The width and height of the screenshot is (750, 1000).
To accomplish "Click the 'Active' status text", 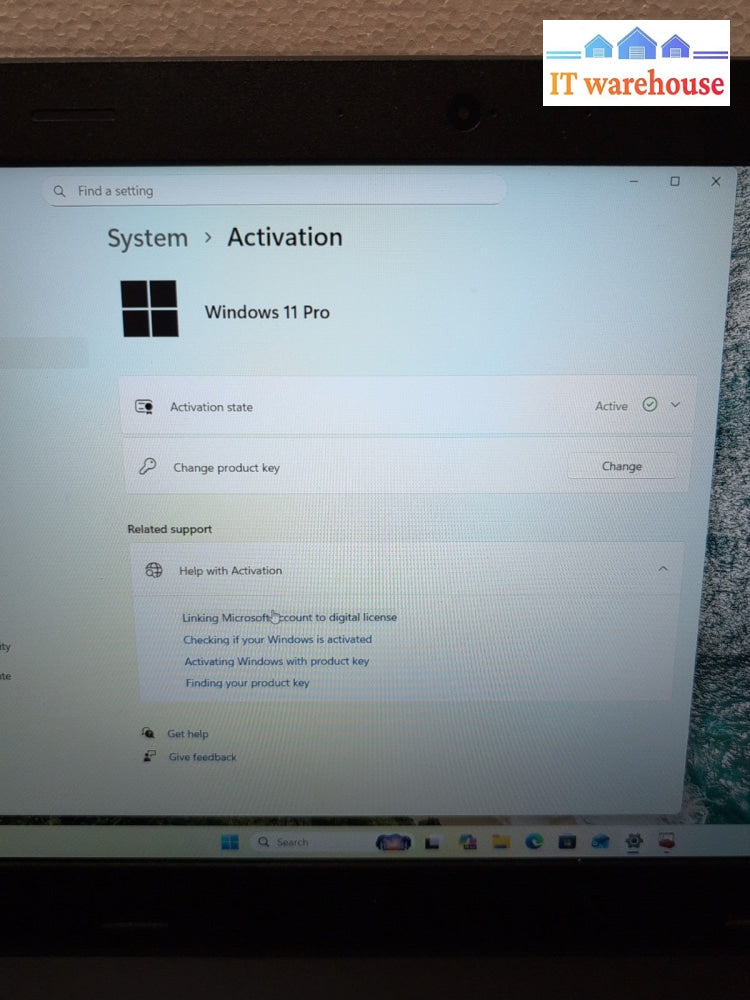I will pyautogui.click(x=611, y=406).
